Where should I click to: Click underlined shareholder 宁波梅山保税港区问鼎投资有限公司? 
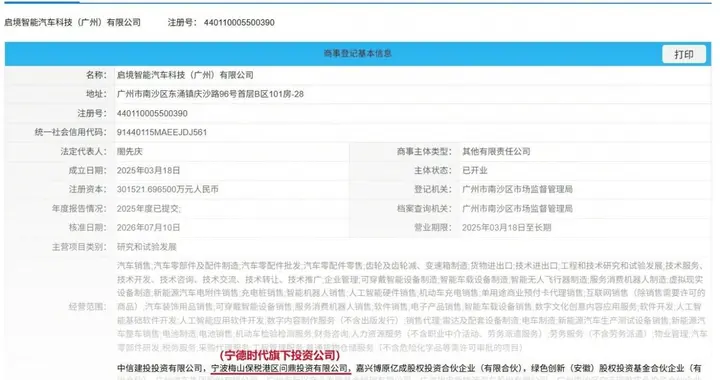click(x=280, y=368)
